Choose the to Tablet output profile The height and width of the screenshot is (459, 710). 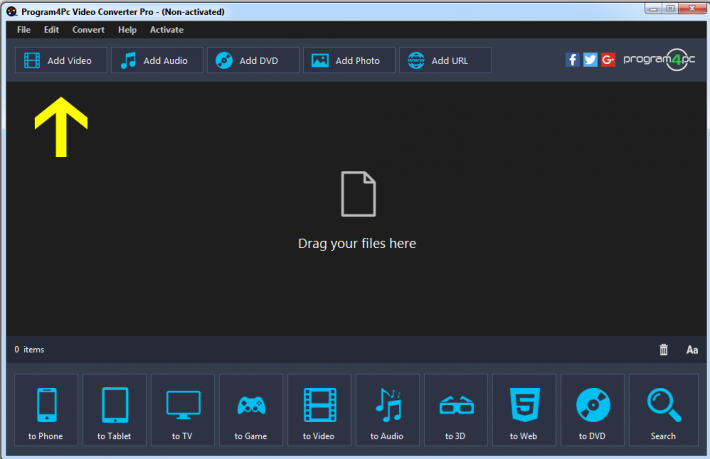(x=115, y=410)
